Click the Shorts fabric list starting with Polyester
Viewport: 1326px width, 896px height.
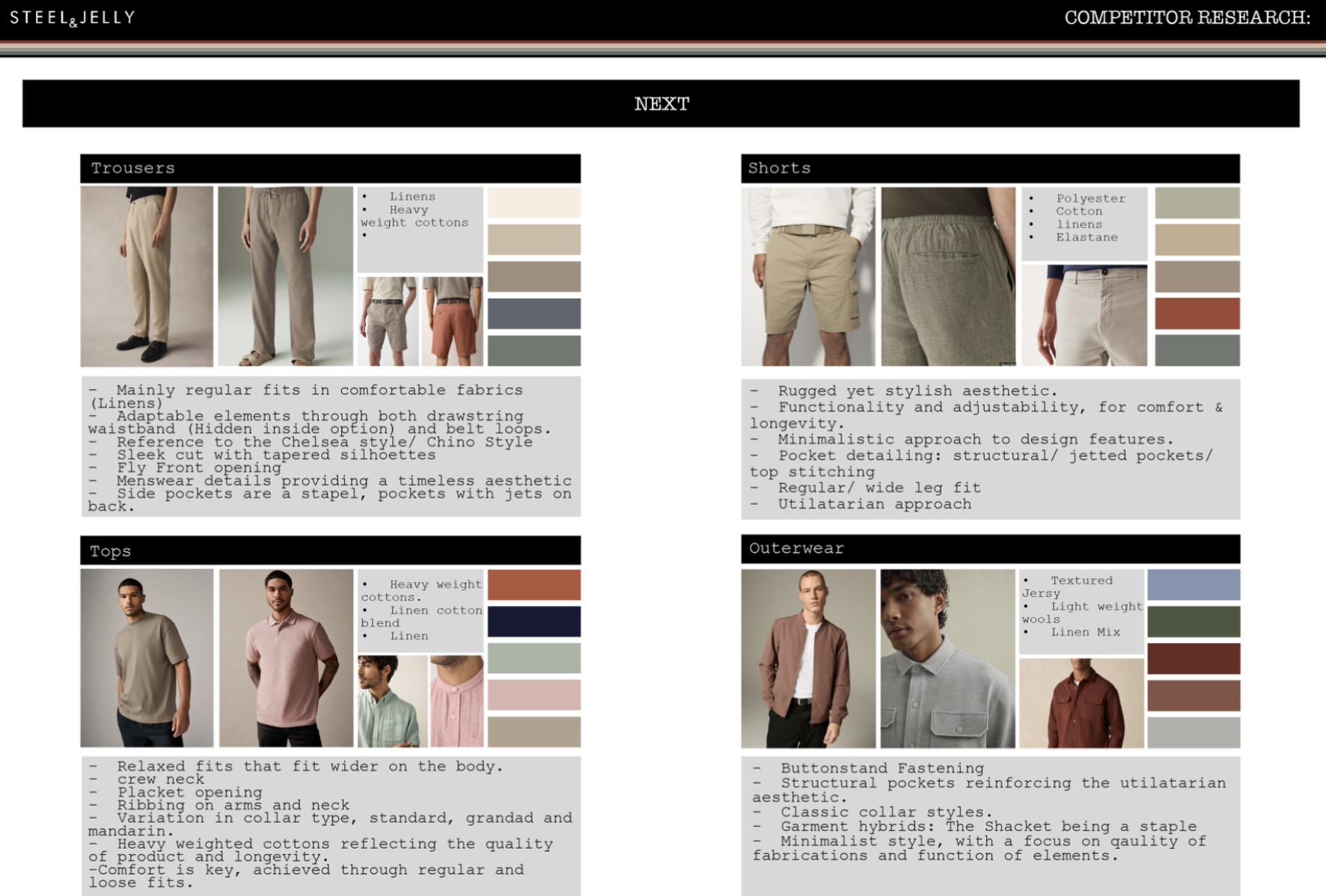tap(1084, 223)
